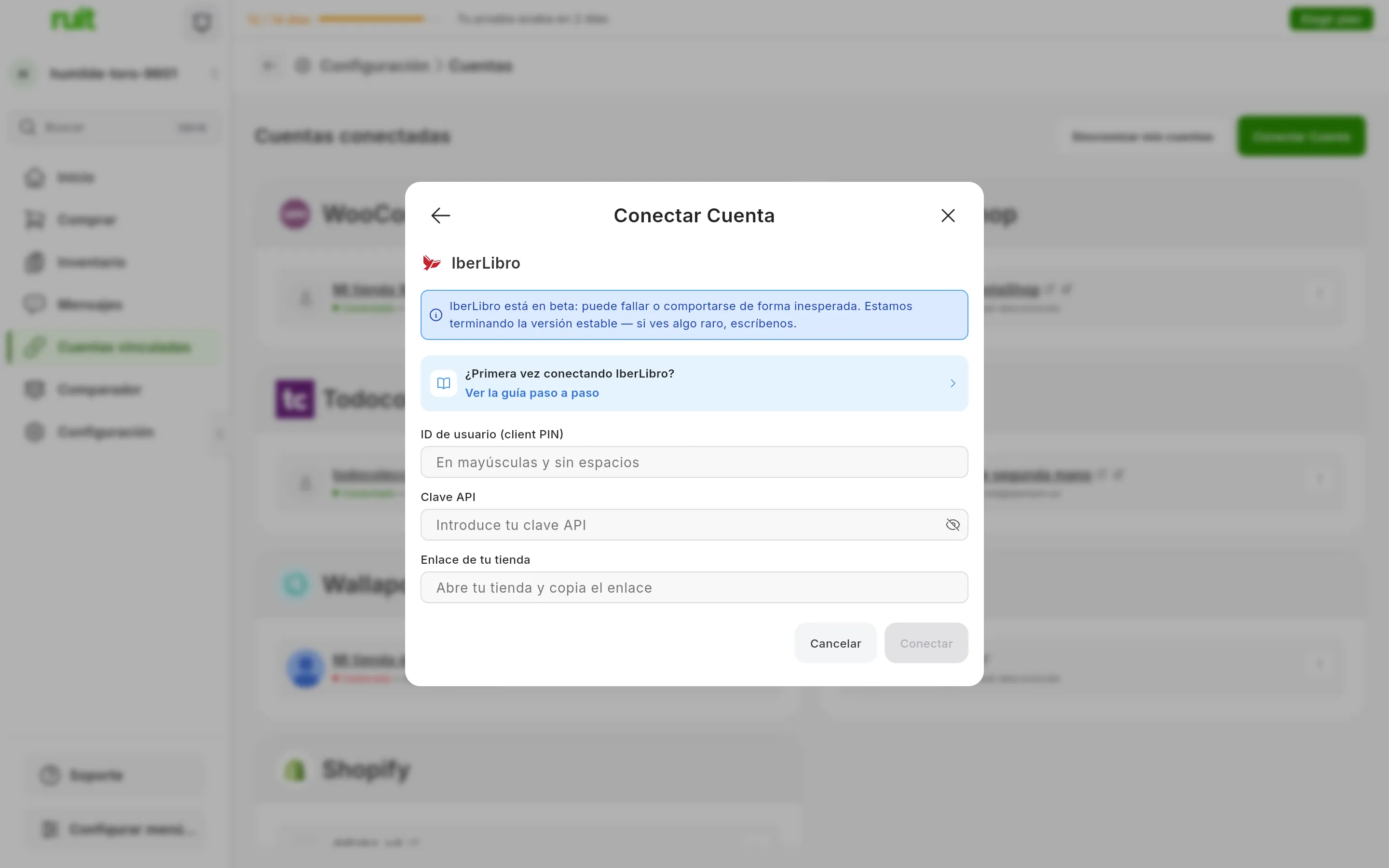1389x868 pixels.
Task: Open the blurred Shopify section icon
Action: pos(295,769)
